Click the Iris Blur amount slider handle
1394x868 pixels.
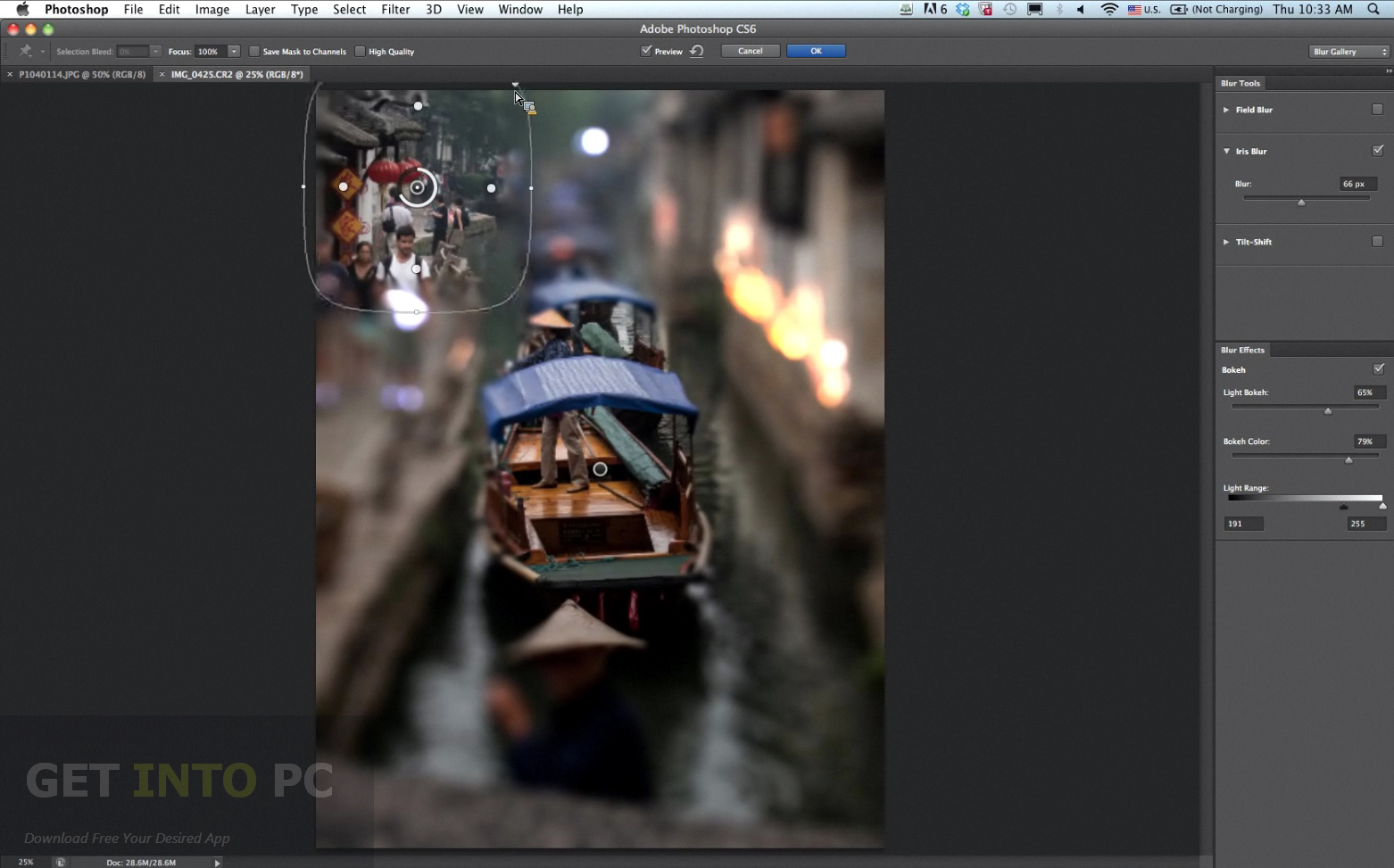click(x=1301, y=203)
